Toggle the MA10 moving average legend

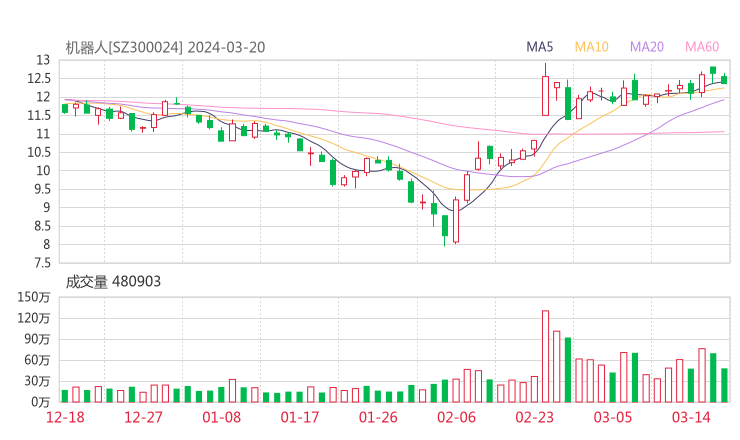(591, 47)
